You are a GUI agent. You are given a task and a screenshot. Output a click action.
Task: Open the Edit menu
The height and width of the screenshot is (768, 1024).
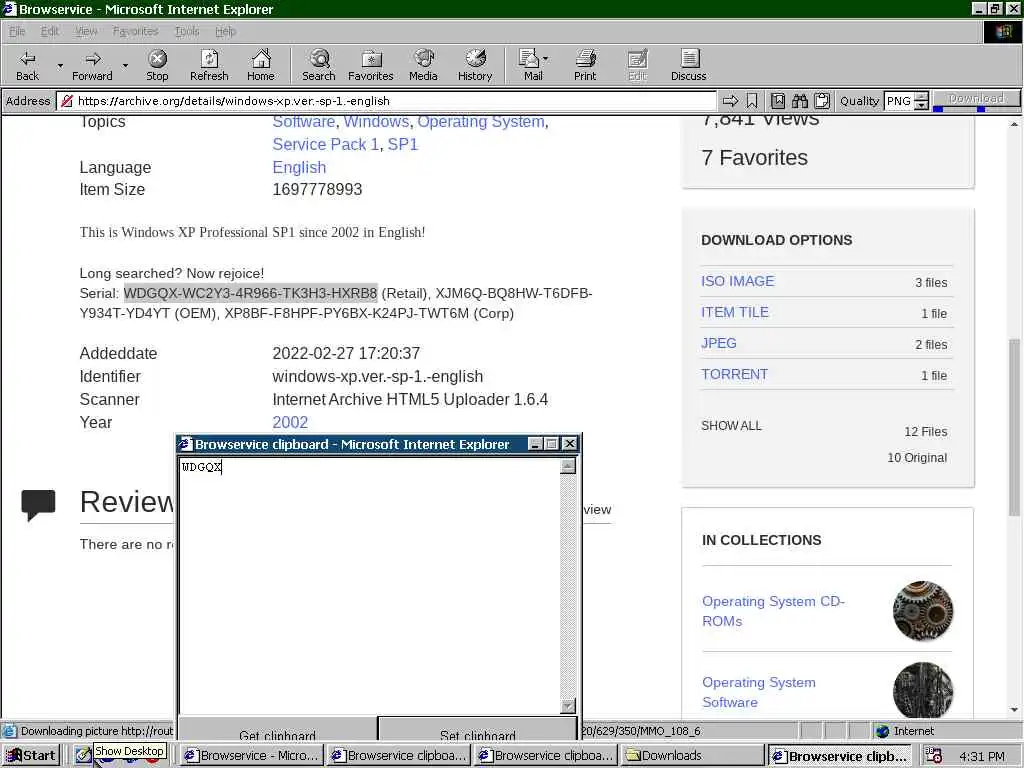pos(50,31)
